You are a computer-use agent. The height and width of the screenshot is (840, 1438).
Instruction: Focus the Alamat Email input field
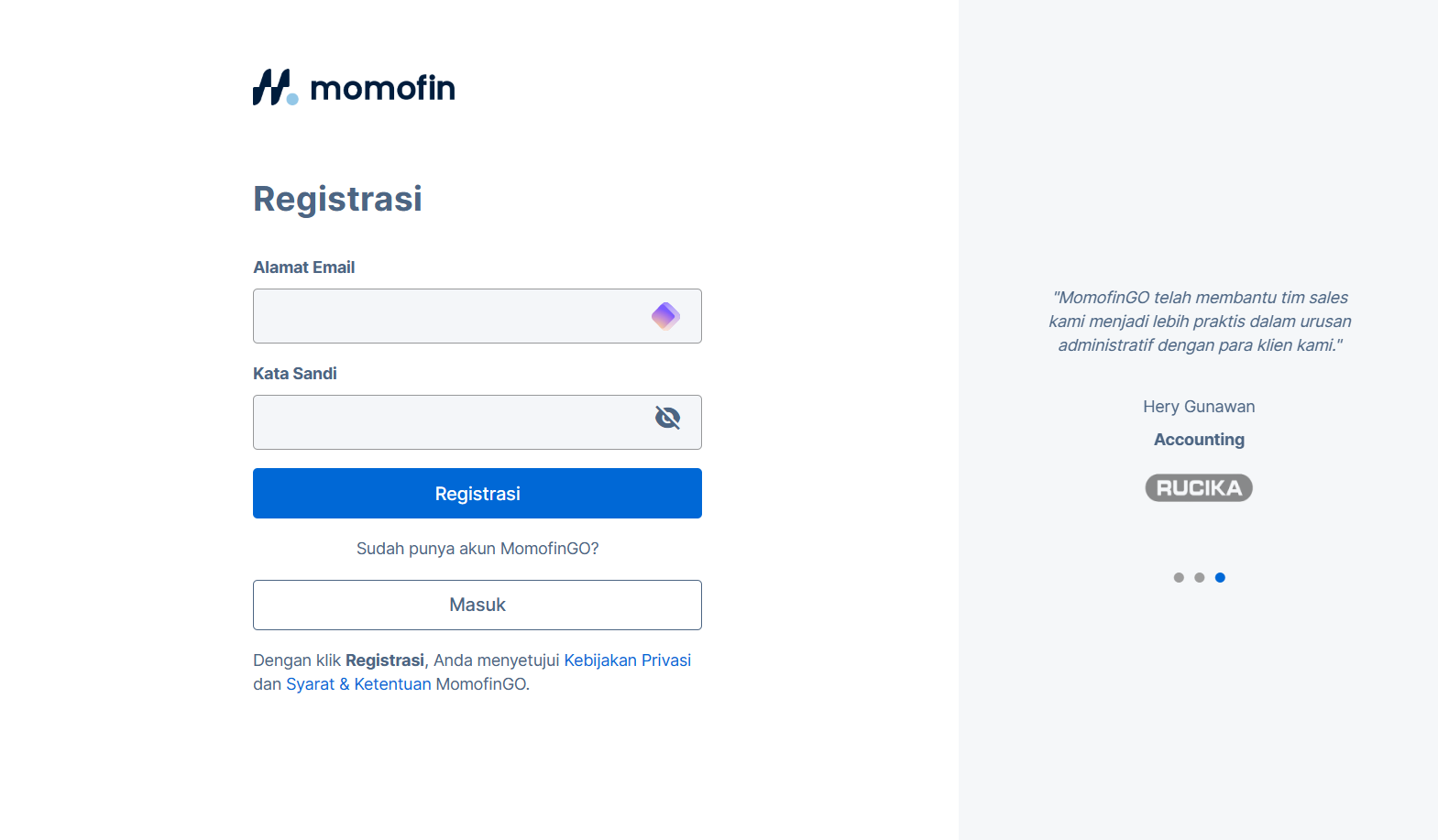coord(449,316)
